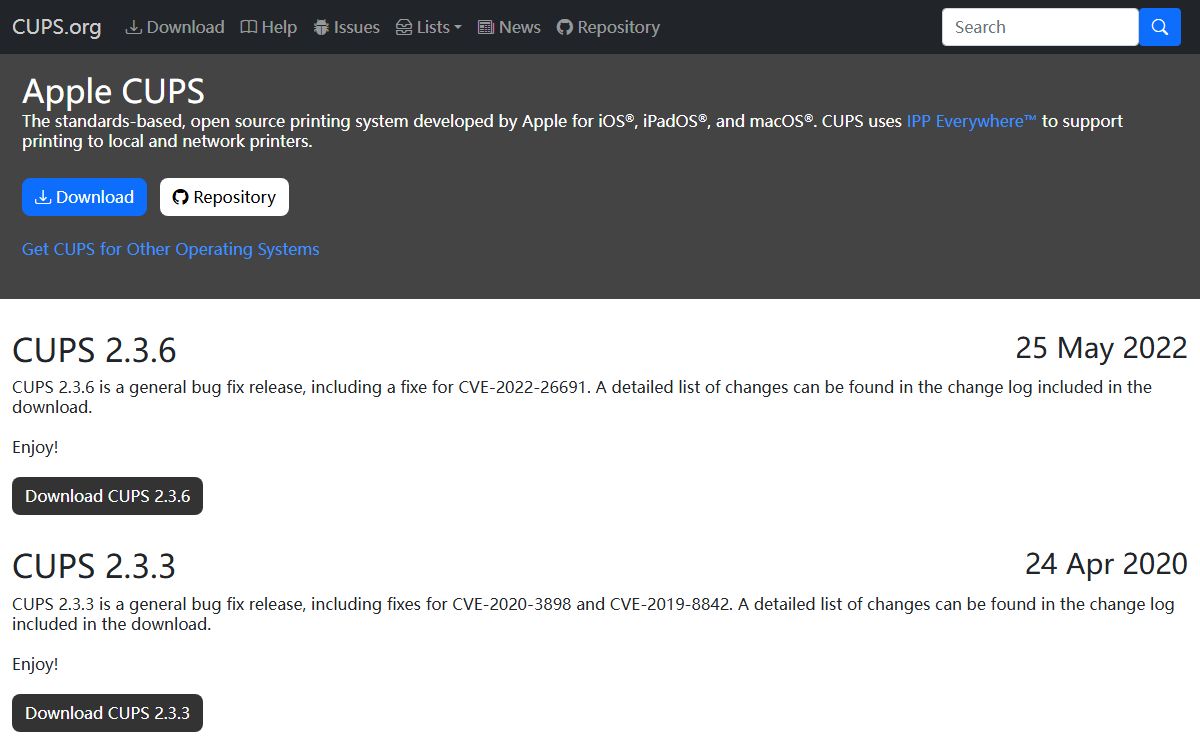Click the Issues bug icon
Image resolution: width=1200 pixels, height=740 pixels.
(321, 27)
